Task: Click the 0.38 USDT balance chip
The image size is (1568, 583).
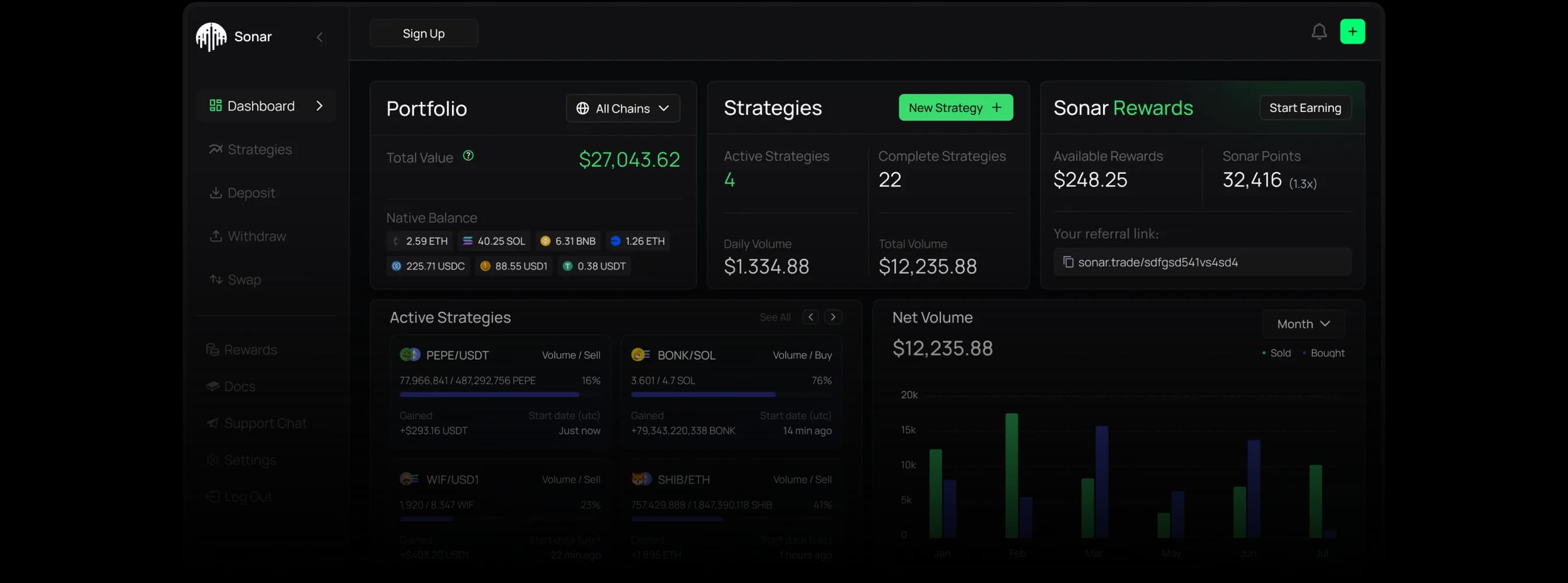Action: coord(594,266)
